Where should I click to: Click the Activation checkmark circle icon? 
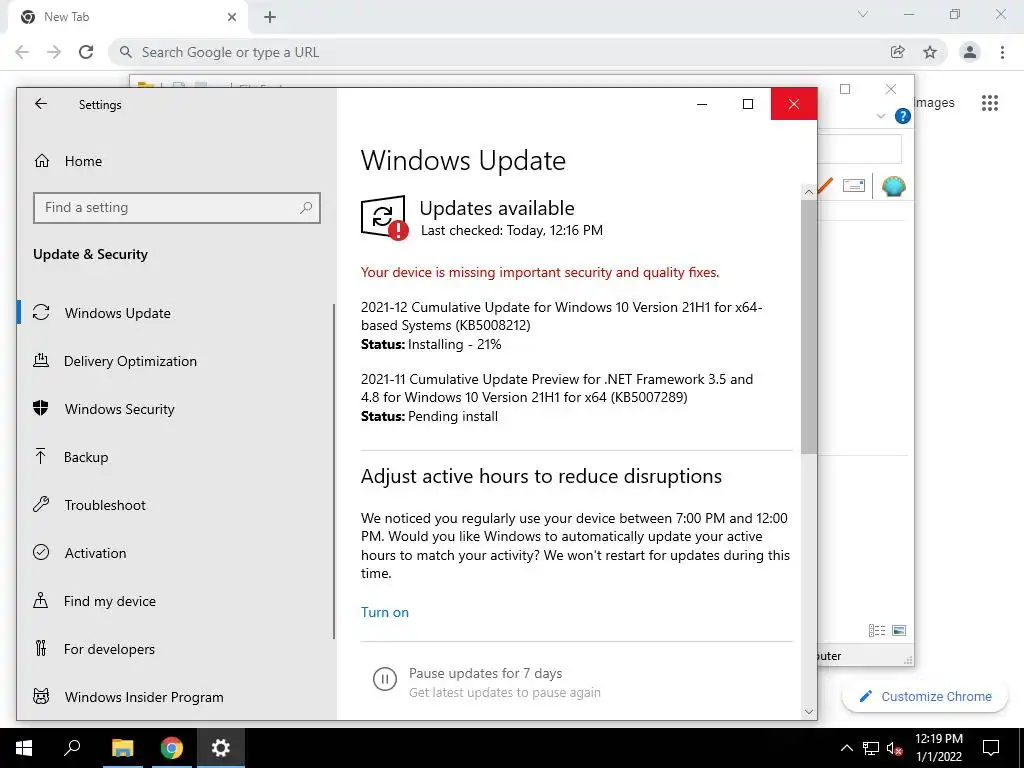[x=41, y=552]
